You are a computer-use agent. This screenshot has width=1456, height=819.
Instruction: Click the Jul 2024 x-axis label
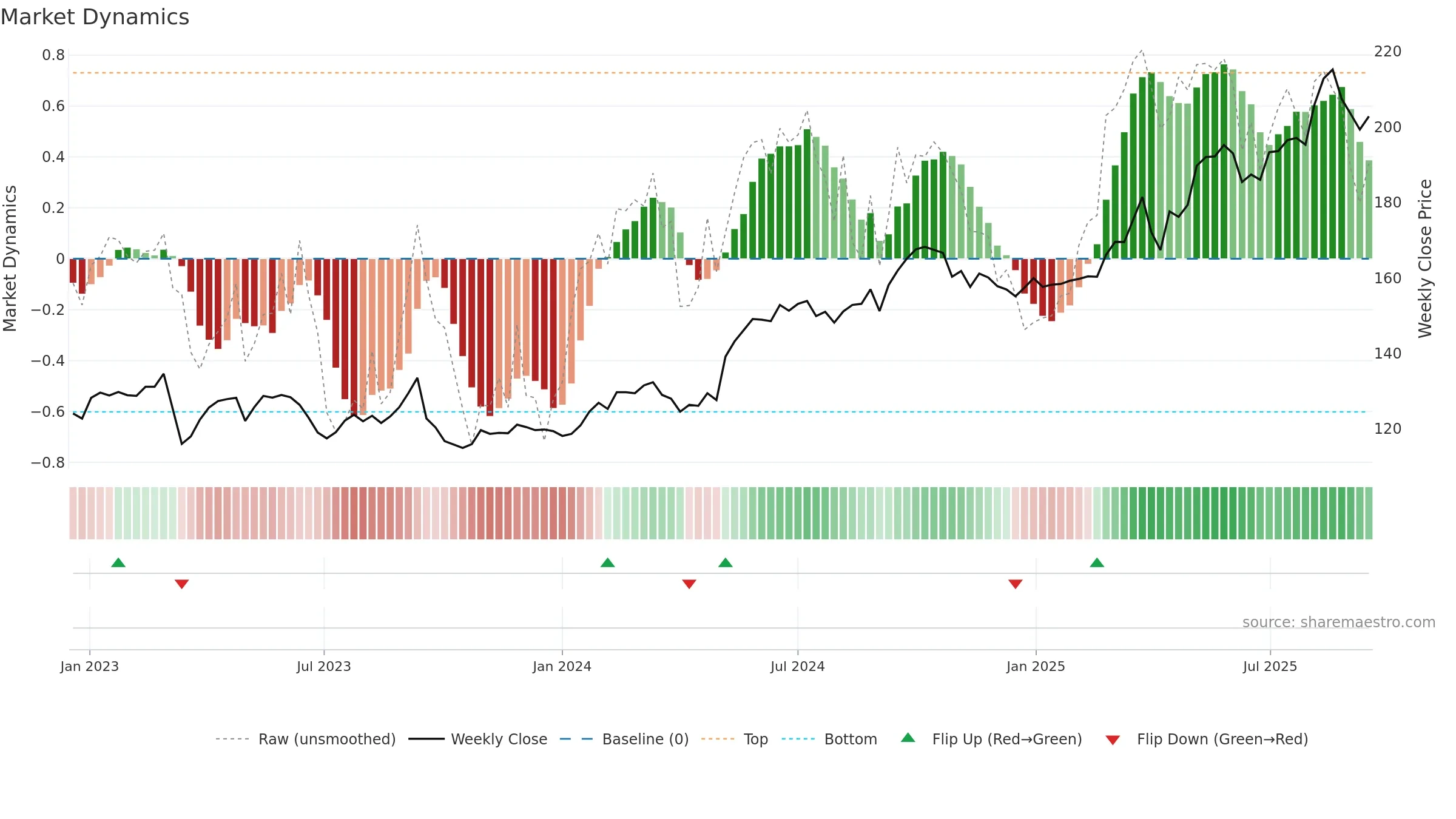point(798,666)
